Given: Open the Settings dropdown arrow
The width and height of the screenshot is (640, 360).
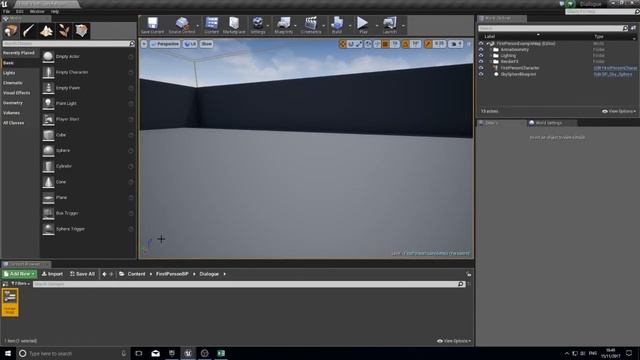Looking at the screenshot, I should pos(268,26).
